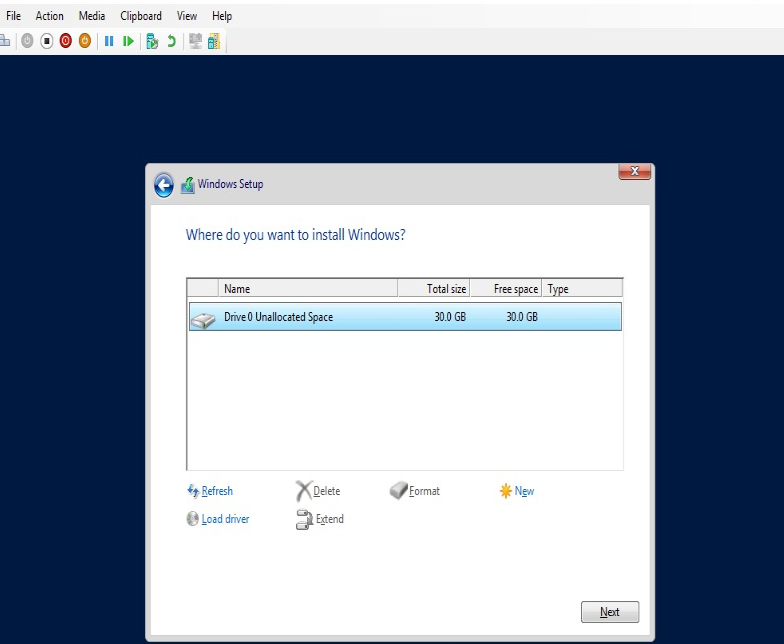This screenshot has height=644, width=784.
Task: Click the Format drive icon
Action: tap(398, 490)
